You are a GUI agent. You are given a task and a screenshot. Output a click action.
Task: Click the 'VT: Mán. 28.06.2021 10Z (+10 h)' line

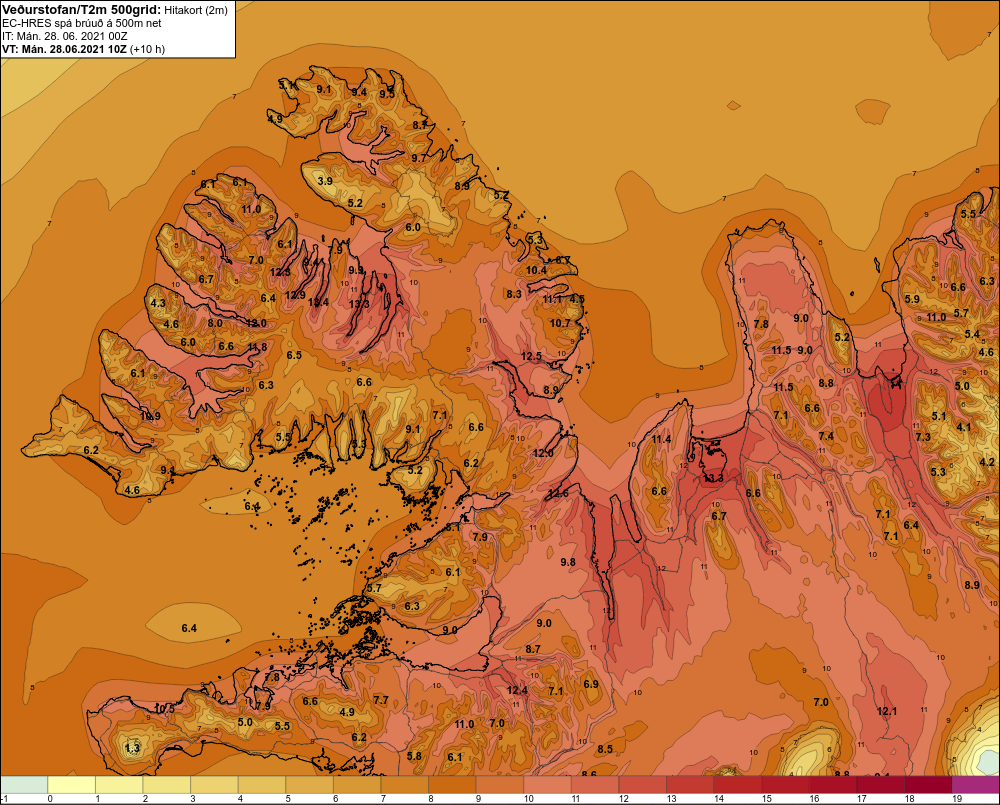click(84, 49)
